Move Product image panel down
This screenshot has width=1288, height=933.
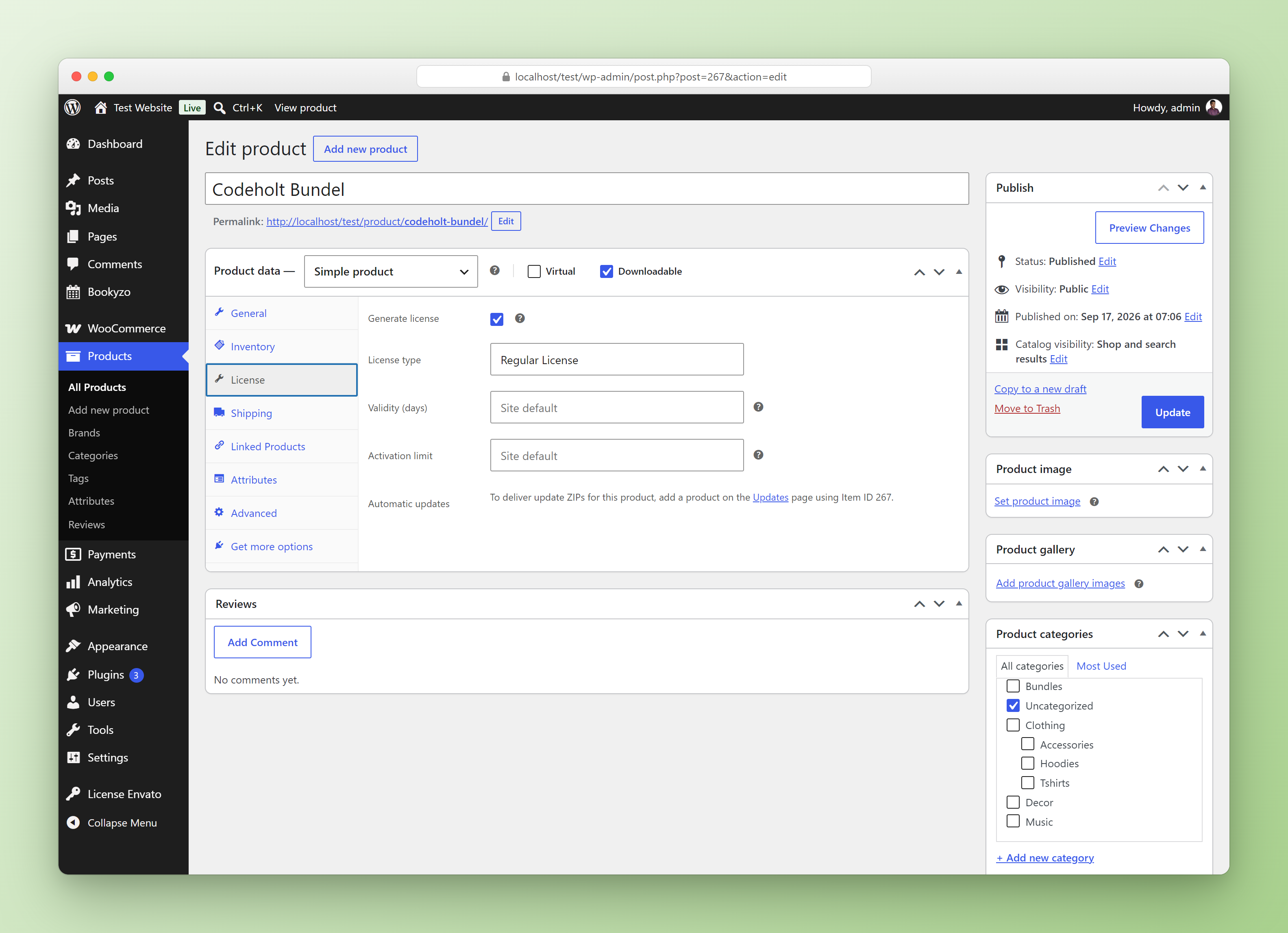[x=1183, y=469]
